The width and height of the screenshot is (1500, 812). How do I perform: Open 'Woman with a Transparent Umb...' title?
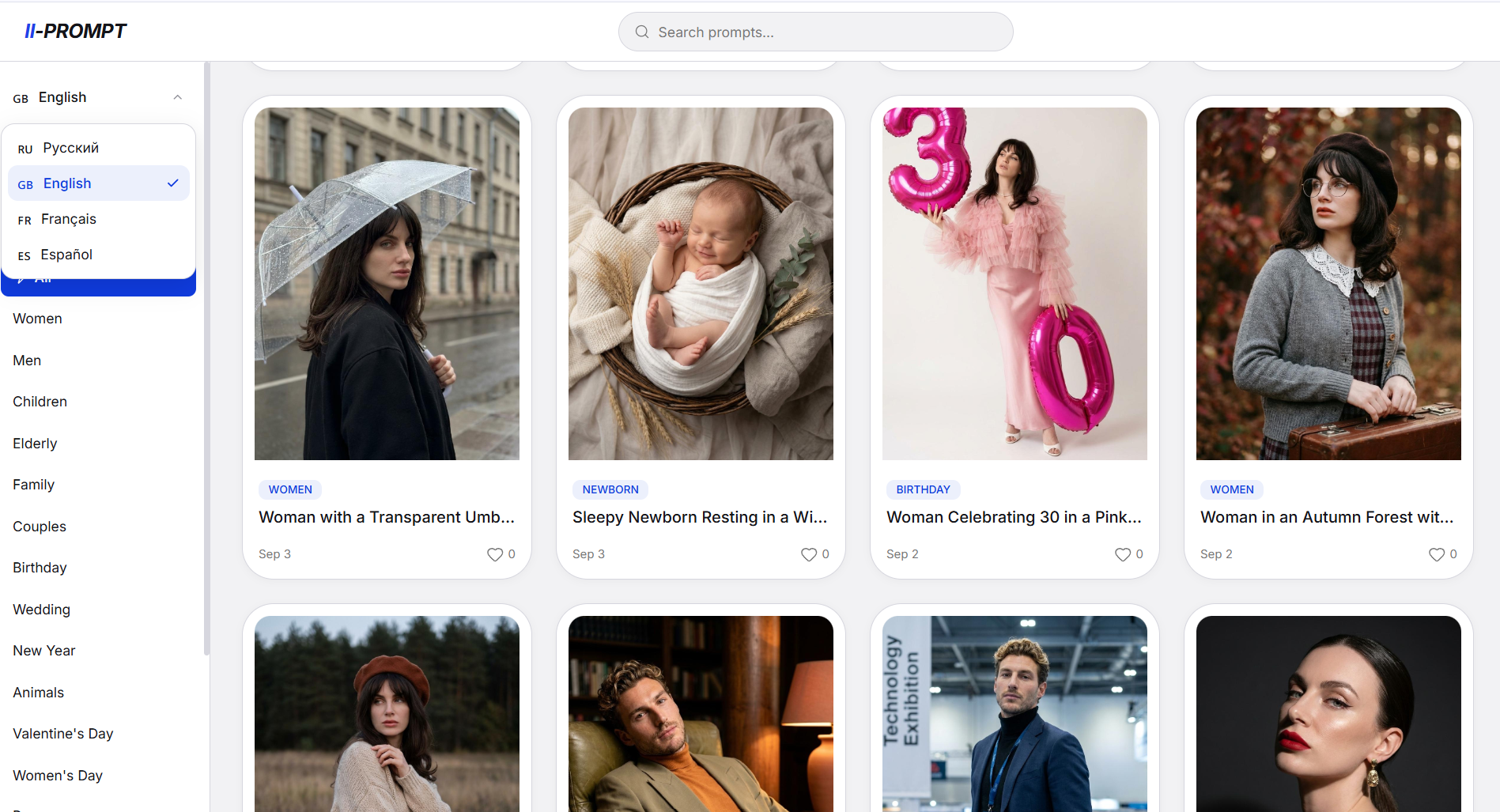point(387,517)
